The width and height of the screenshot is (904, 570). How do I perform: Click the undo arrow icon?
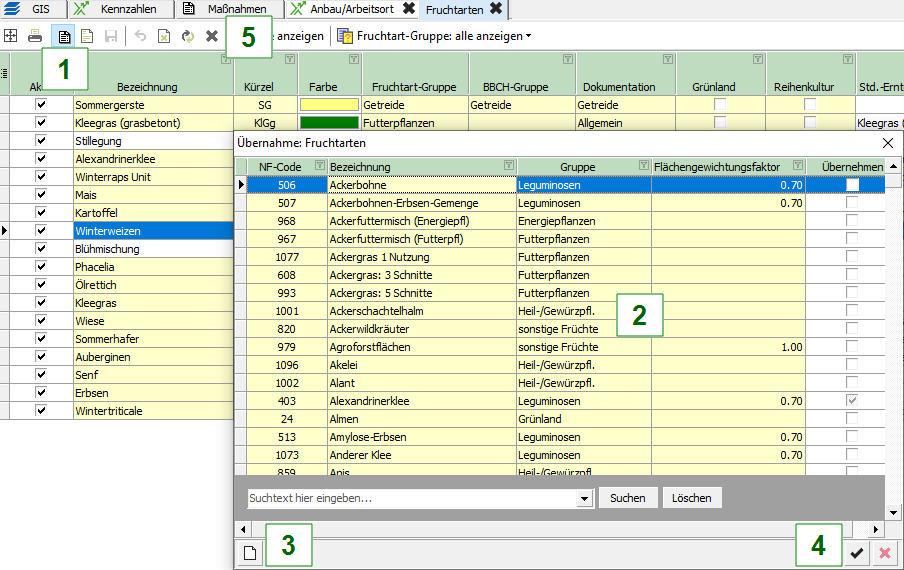pyautogui.click(x=140, y=36)
